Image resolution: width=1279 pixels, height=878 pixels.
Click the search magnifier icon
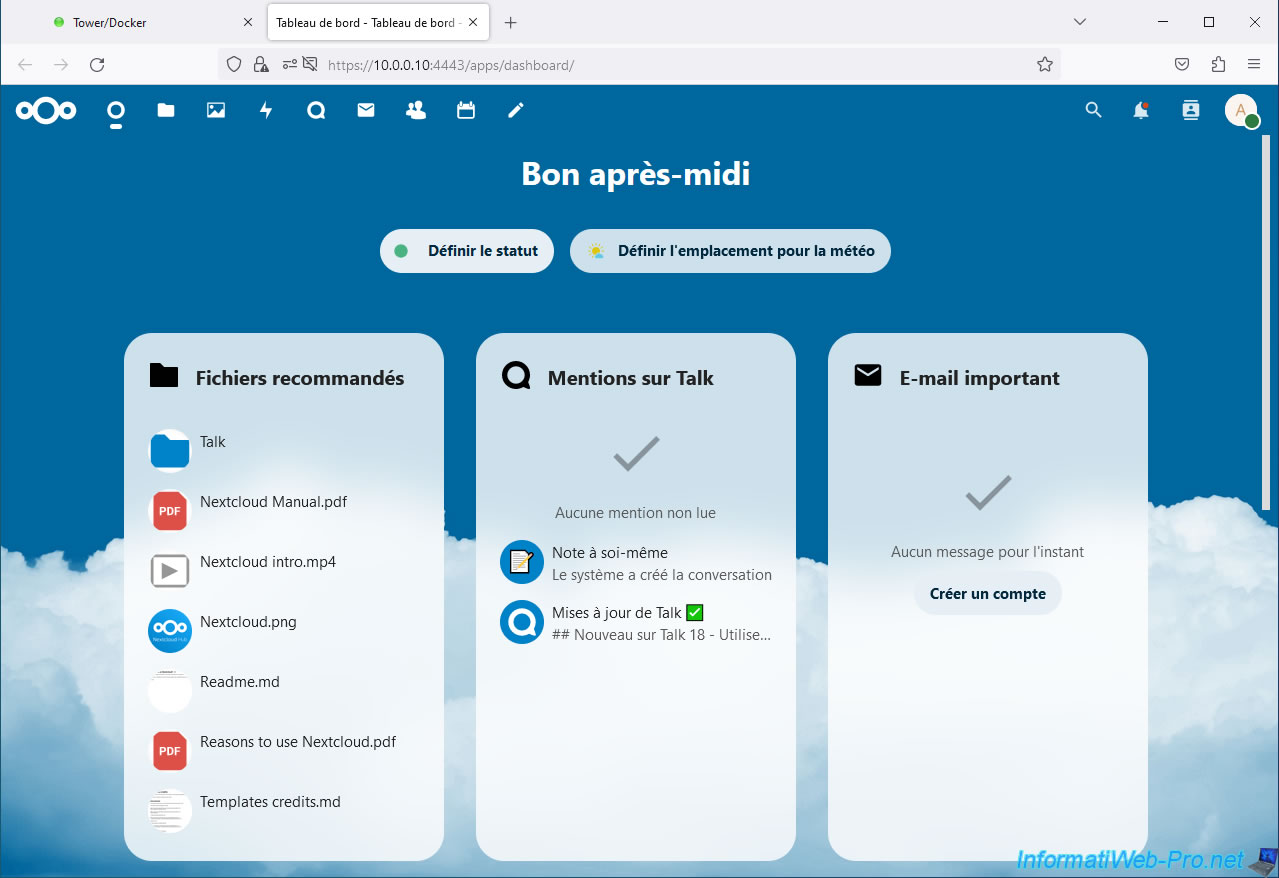[x=1093, y=110]
